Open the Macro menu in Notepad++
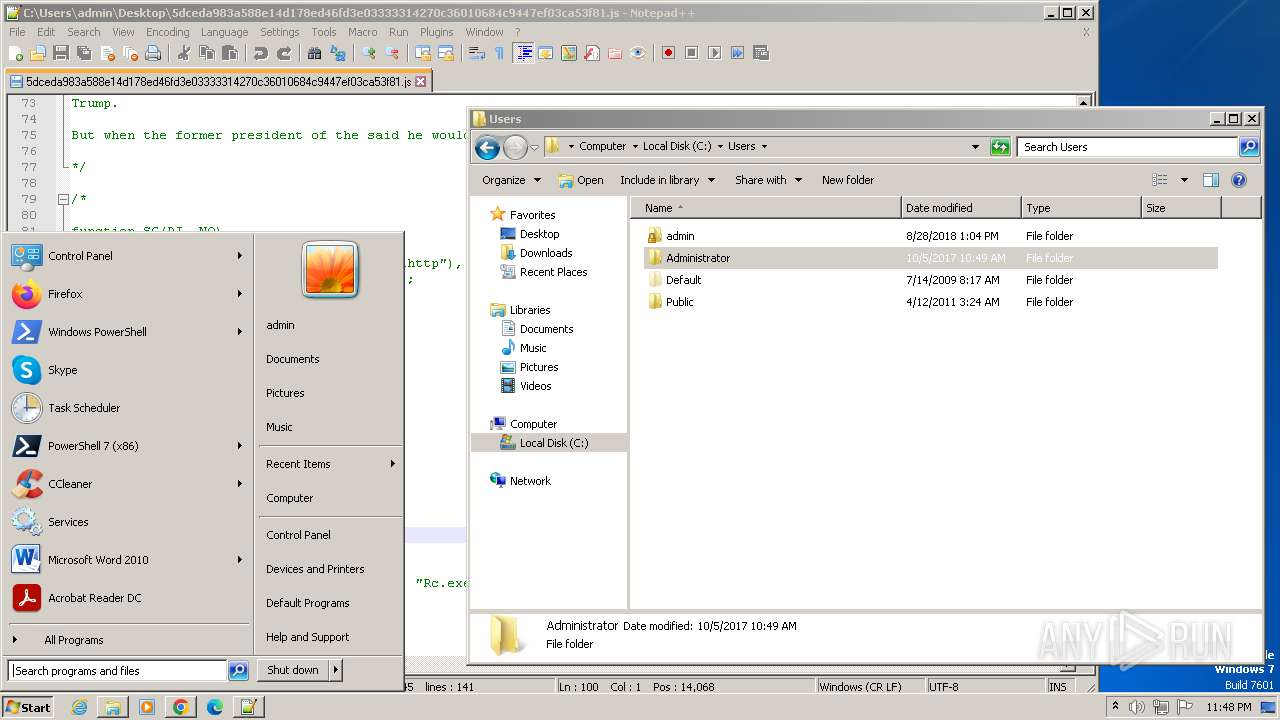Viewport: 1280px width, 720px height. pos(362,32)
